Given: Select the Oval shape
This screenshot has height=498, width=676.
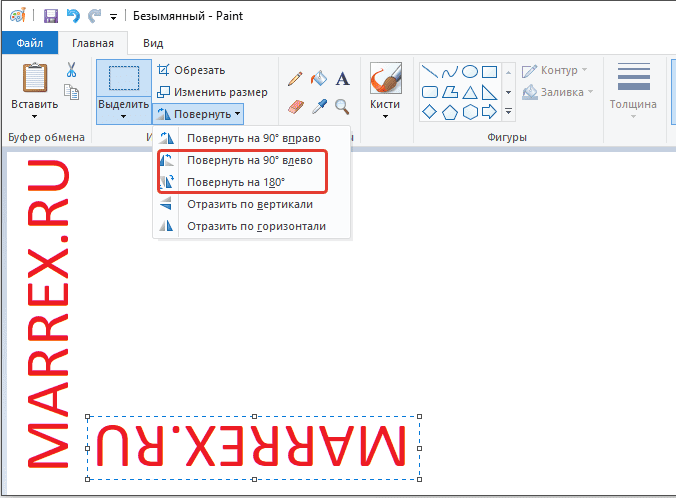Looking at the screenshot, I should [469, 72].
